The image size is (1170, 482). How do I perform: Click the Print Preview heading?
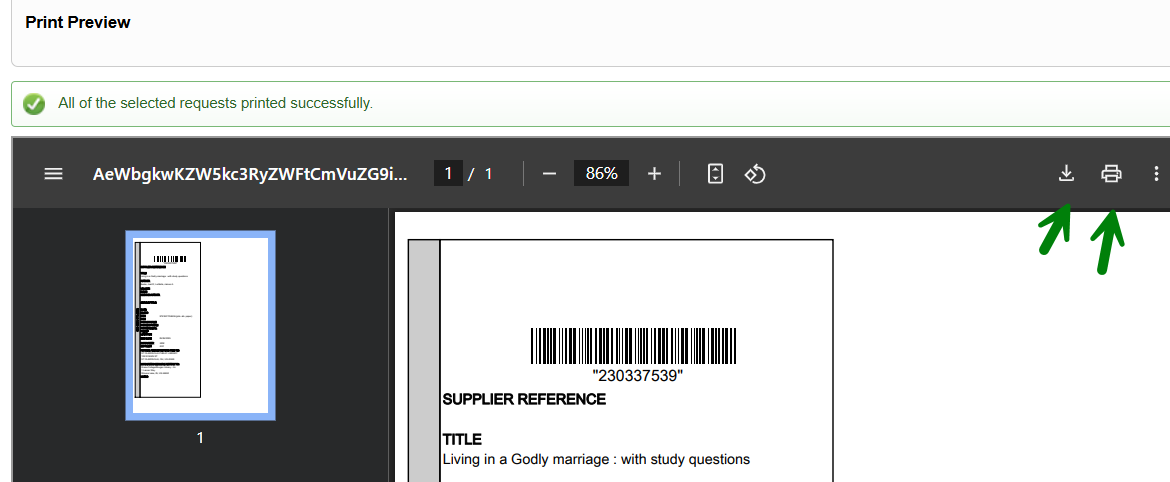point(78,22)
